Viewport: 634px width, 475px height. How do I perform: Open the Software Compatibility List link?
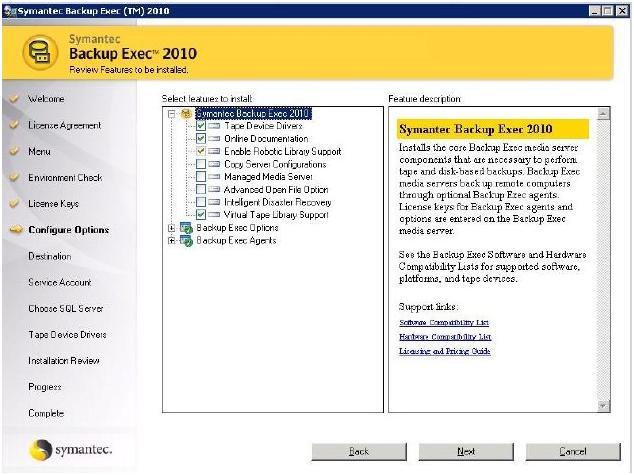coord(444,323)
